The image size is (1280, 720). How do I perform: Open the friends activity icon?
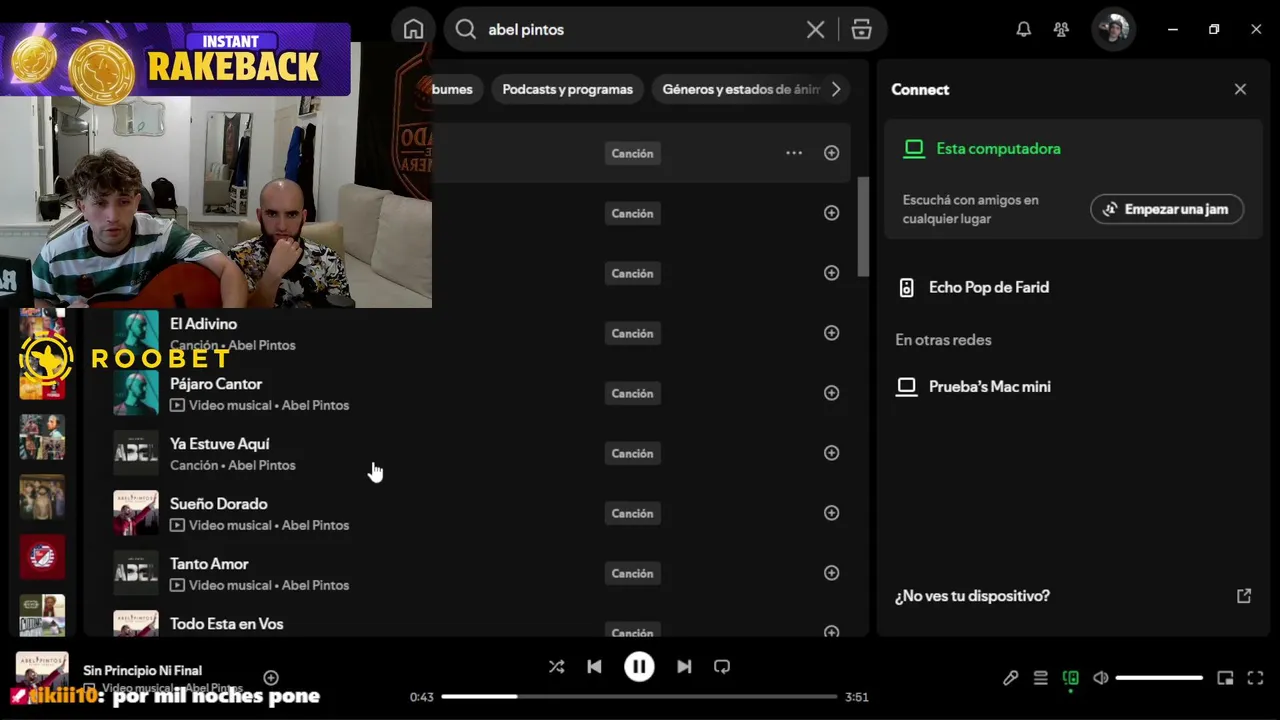[x=1061, y=30]
